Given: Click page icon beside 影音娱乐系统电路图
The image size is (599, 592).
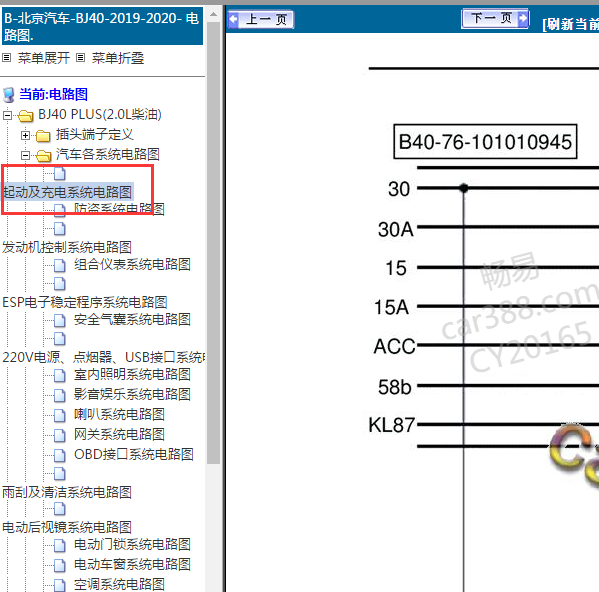Looking at the screenshot, I should pyautogui.click(x=60, y=395).
